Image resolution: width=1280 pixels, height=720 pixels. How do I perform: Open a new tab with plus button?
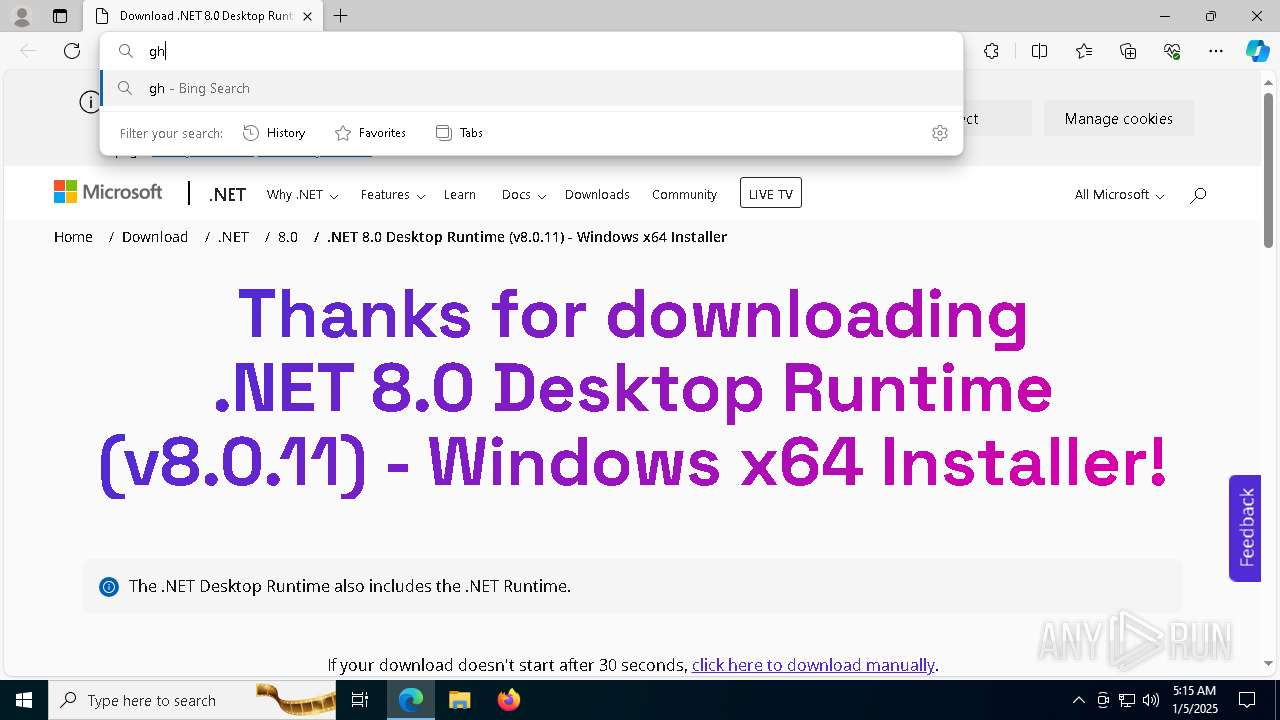coord(341,16)
